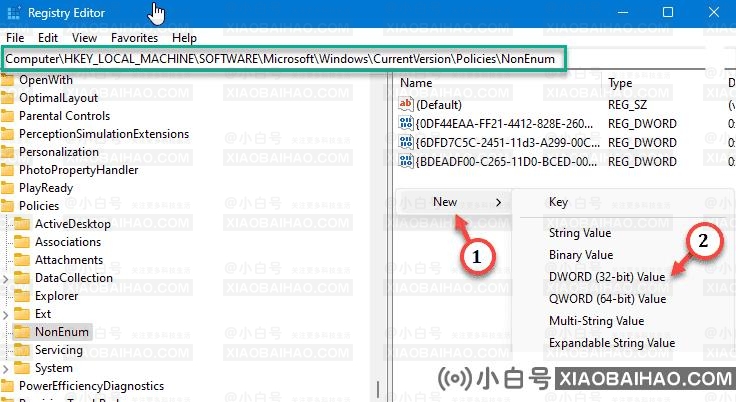Screen dimensions: 736x402
Task: Open the Edit menu
Action: tap(48, 38)
